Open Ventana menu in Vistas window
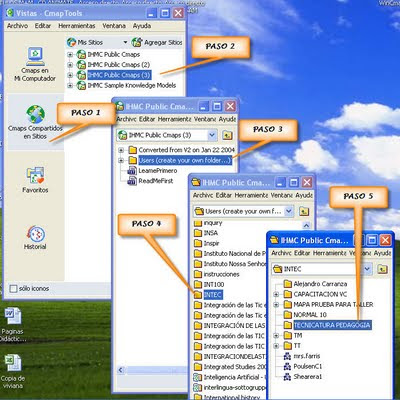Screen dimensions: 400x400 pyautogui.click(x=114, y=26)
